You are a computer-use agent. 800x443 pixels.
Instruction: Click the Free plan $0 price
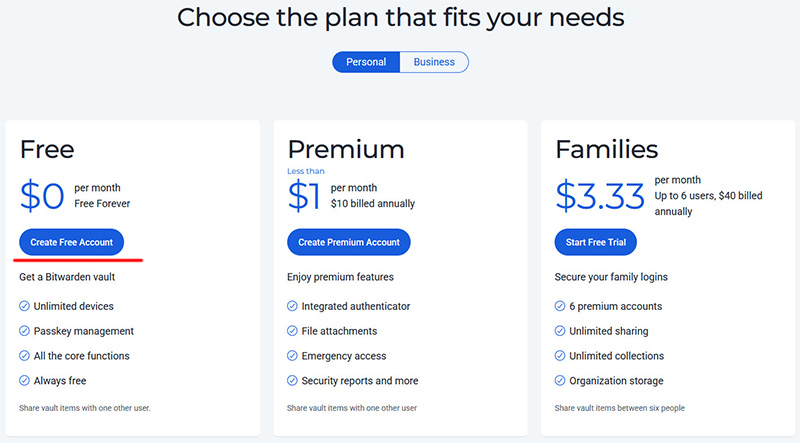42,196
